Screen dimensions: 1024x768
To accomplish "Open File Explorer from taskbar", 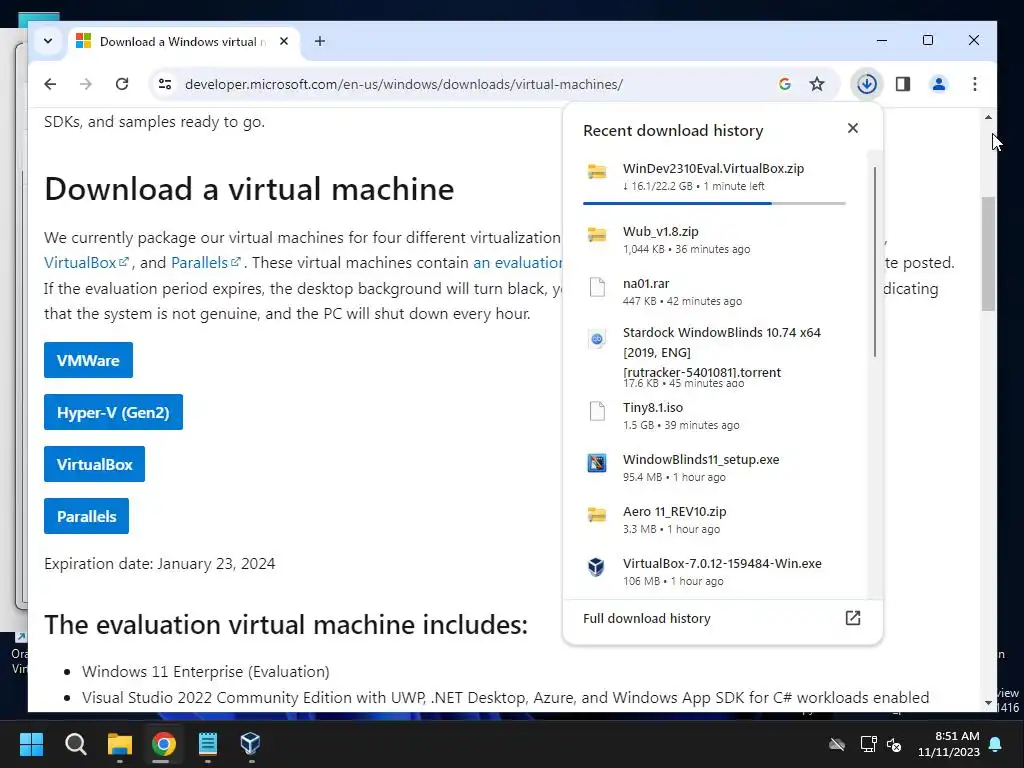I will point(120,744).
